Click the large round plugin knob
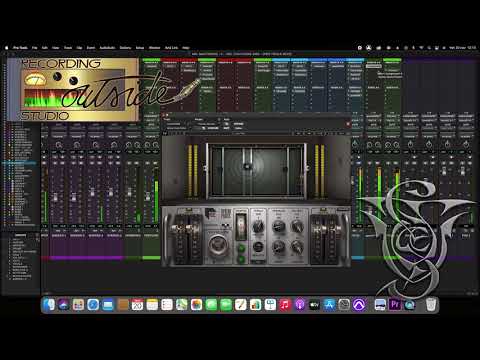The height and width of the screenshot is (360, 480). (x=217, y=245)
